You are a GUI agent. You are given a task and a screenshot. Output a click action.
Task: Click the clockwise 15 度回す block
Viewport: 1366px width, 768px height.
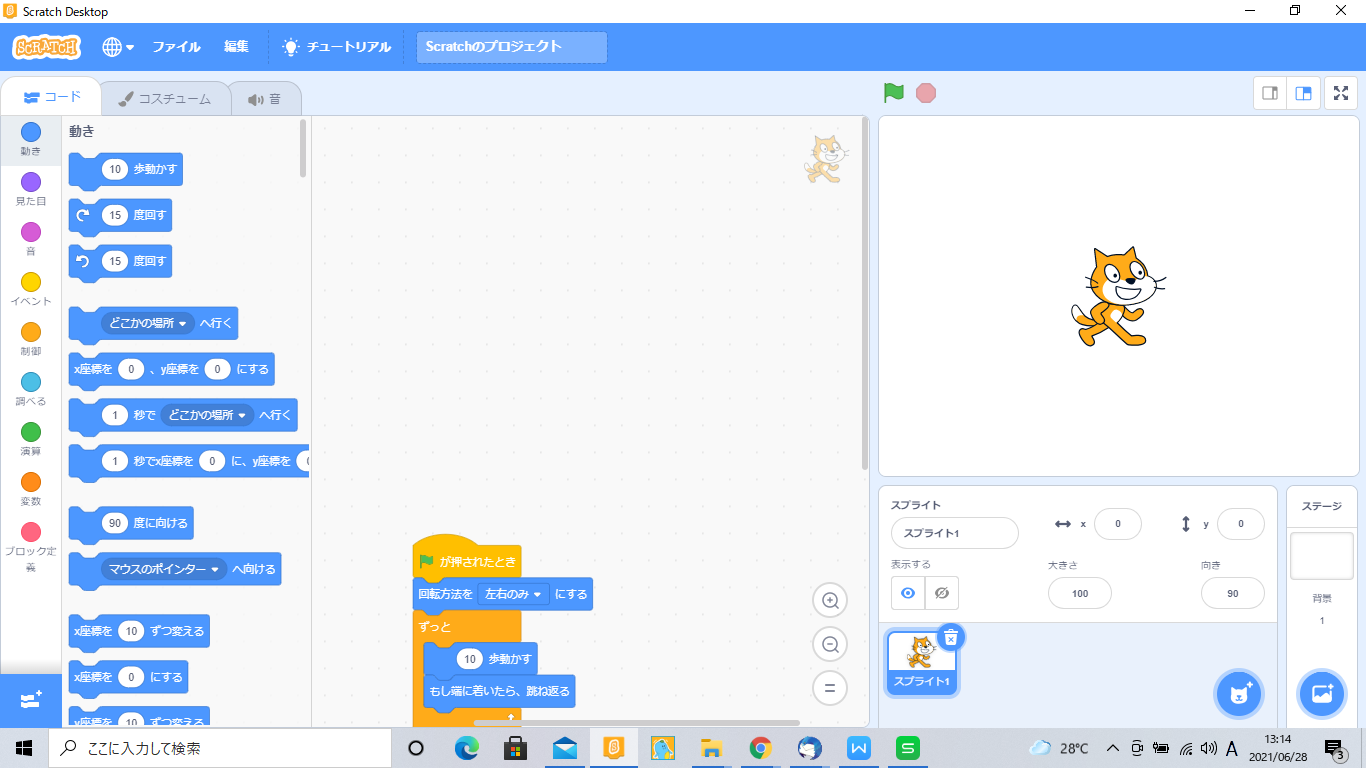[120, 216]
